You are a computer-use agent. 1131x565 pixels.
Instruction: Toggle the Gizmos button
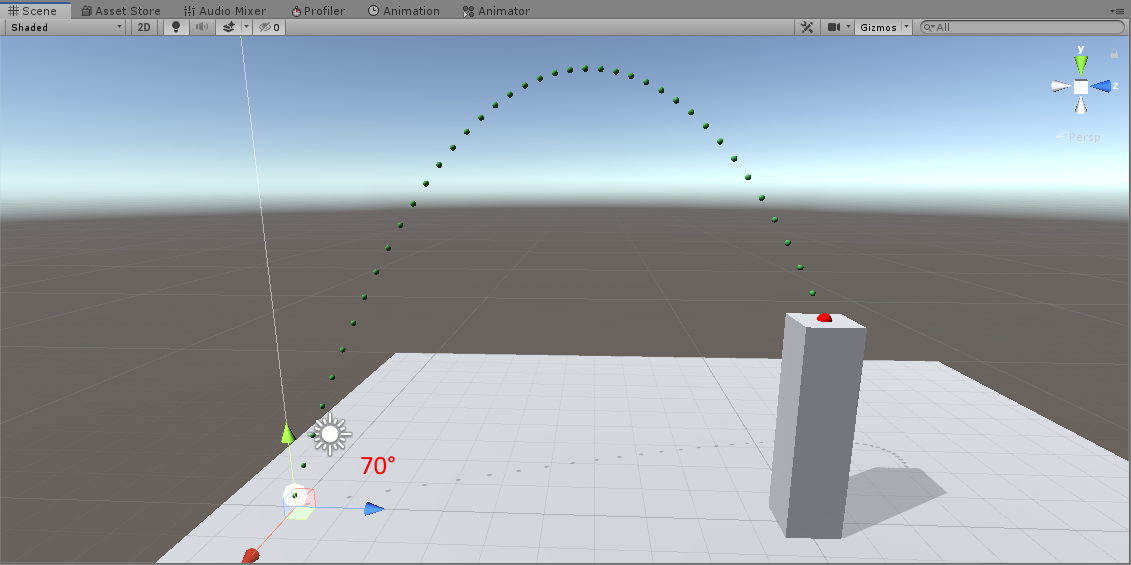click(878, 27)
